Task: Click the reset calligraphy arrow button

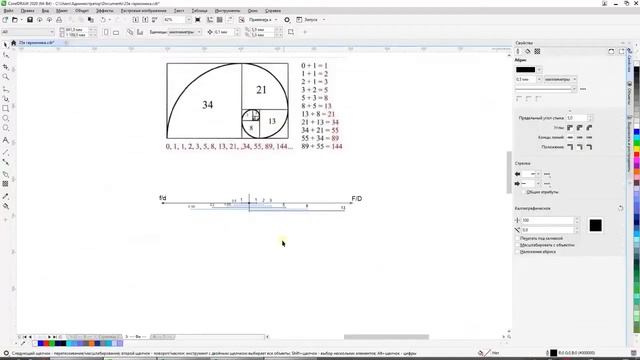Action: point(620,208)
